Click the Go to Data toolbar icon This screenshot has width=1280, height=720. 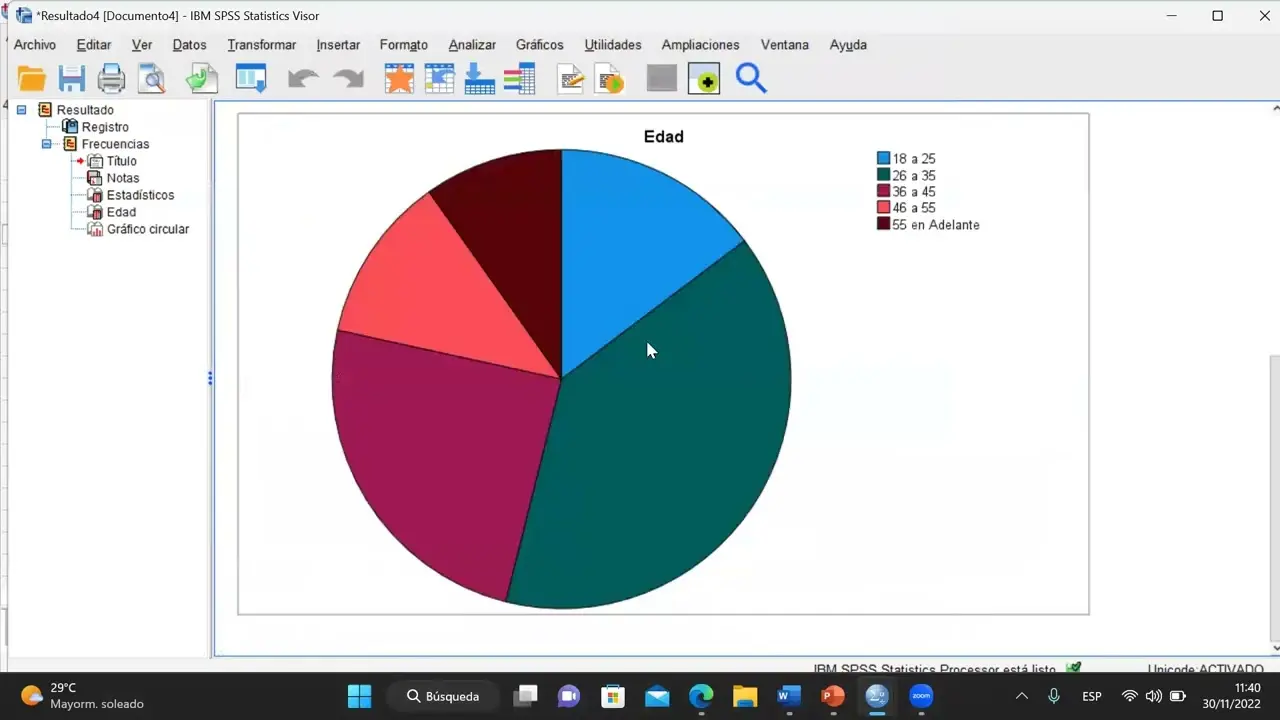pyautogui.click(x=251, y=78)
